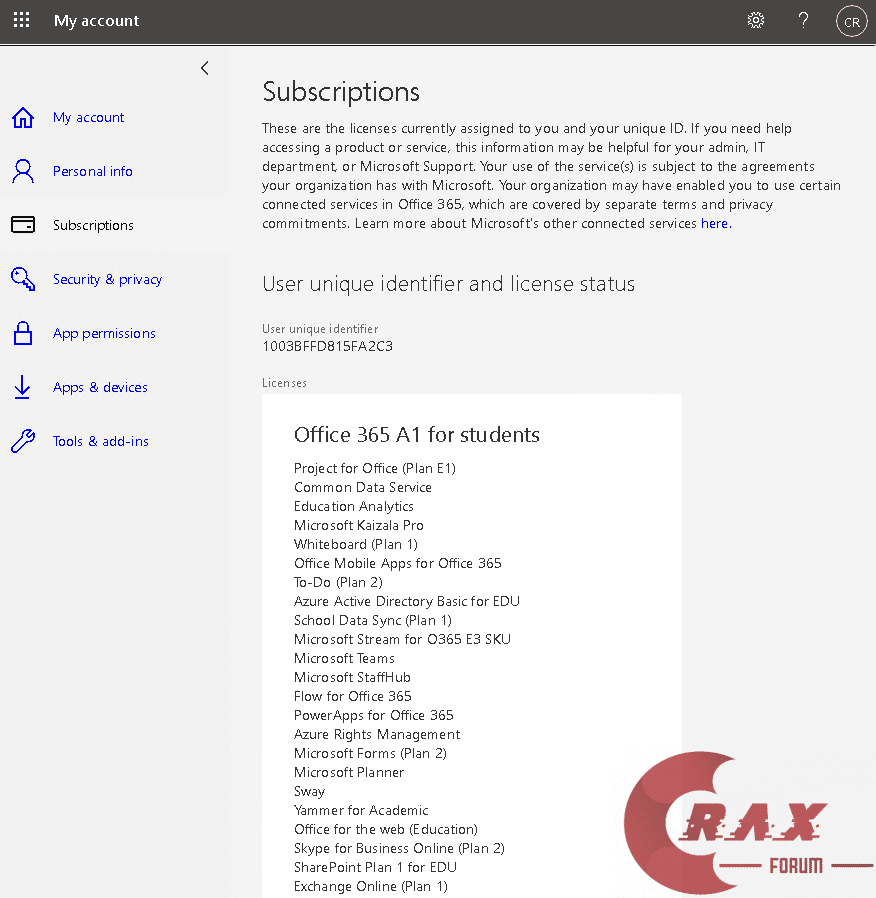Click the 'Subscriptions' page heading

(341, 92)
